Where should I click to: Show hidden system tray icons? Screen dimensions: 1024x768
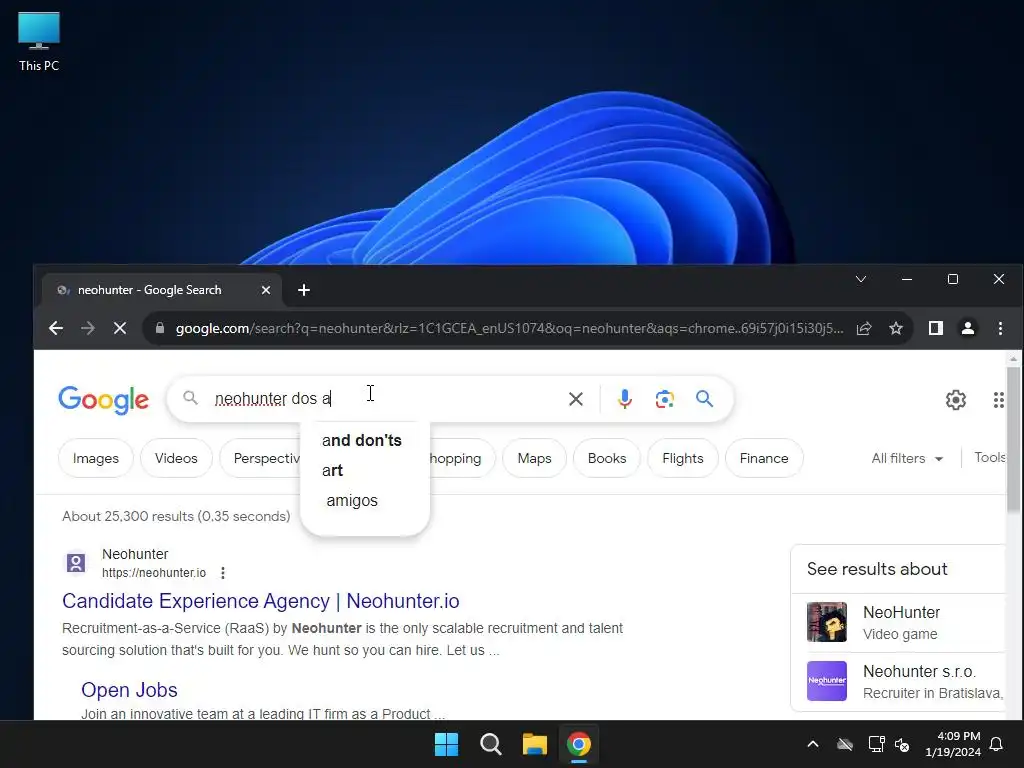[x=813, y=744]
